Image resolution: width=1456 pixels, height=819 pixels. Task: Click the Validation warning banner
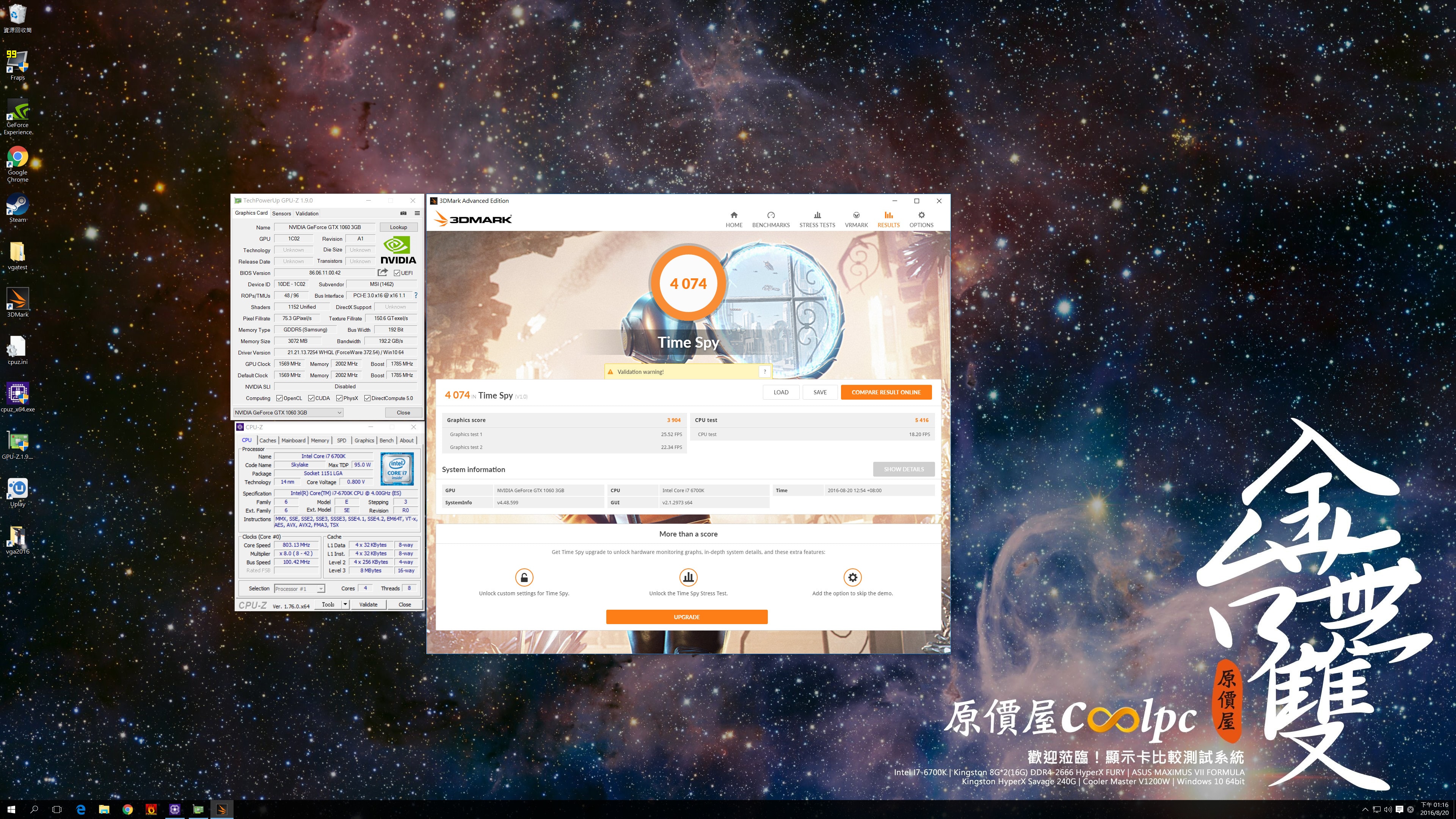tap(688, 371)
